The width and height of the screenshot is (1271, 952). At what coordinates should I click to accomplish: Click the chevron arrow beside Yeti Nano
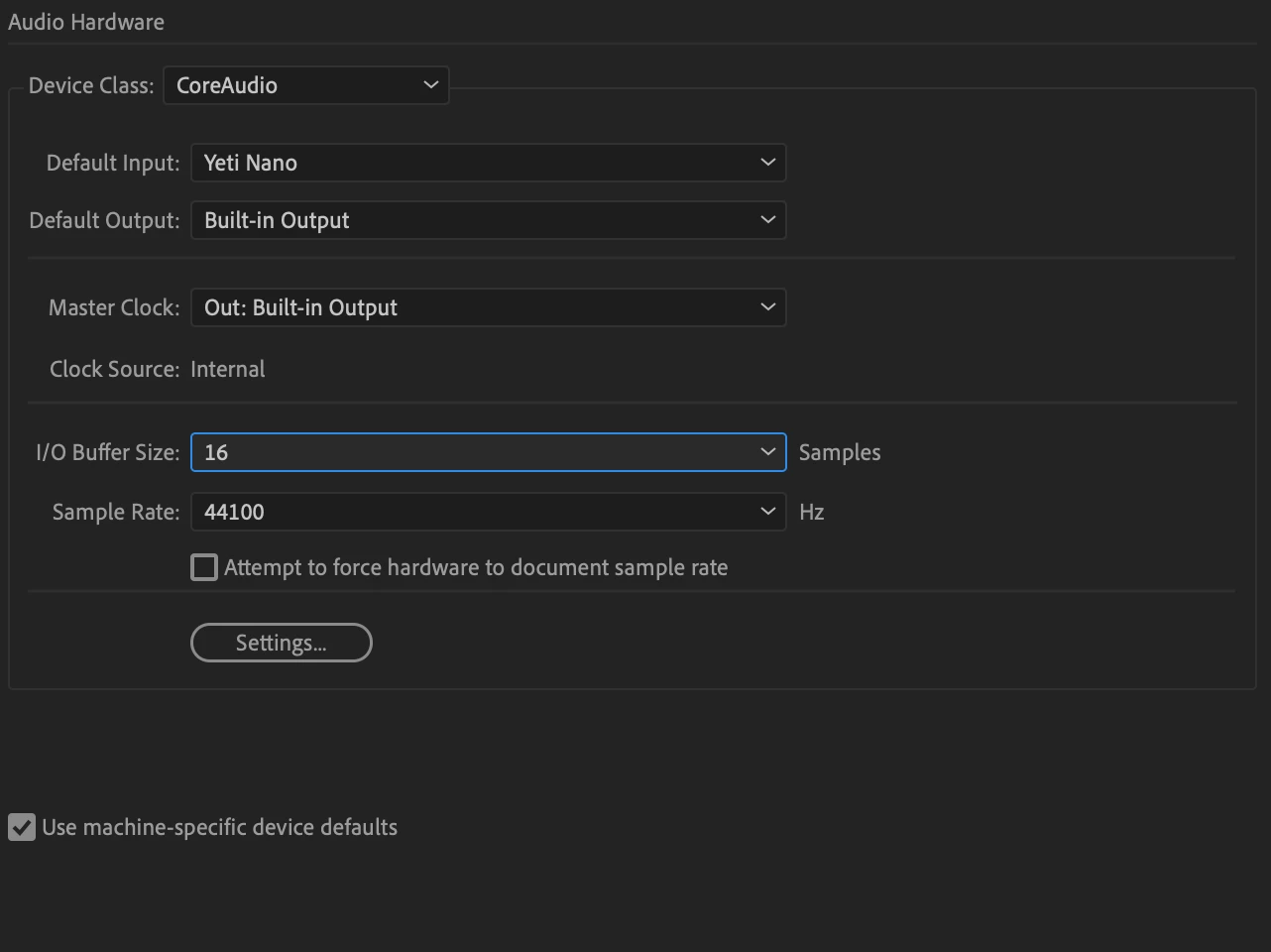[767, 163]
